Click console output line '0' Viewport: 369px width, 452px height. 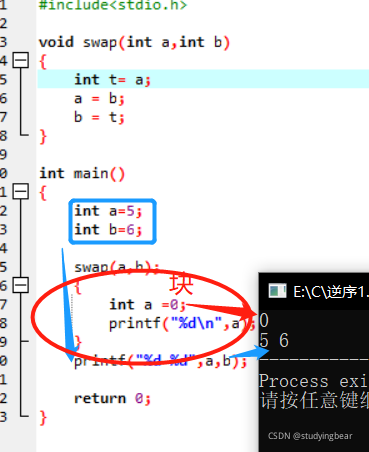(264, 320)
